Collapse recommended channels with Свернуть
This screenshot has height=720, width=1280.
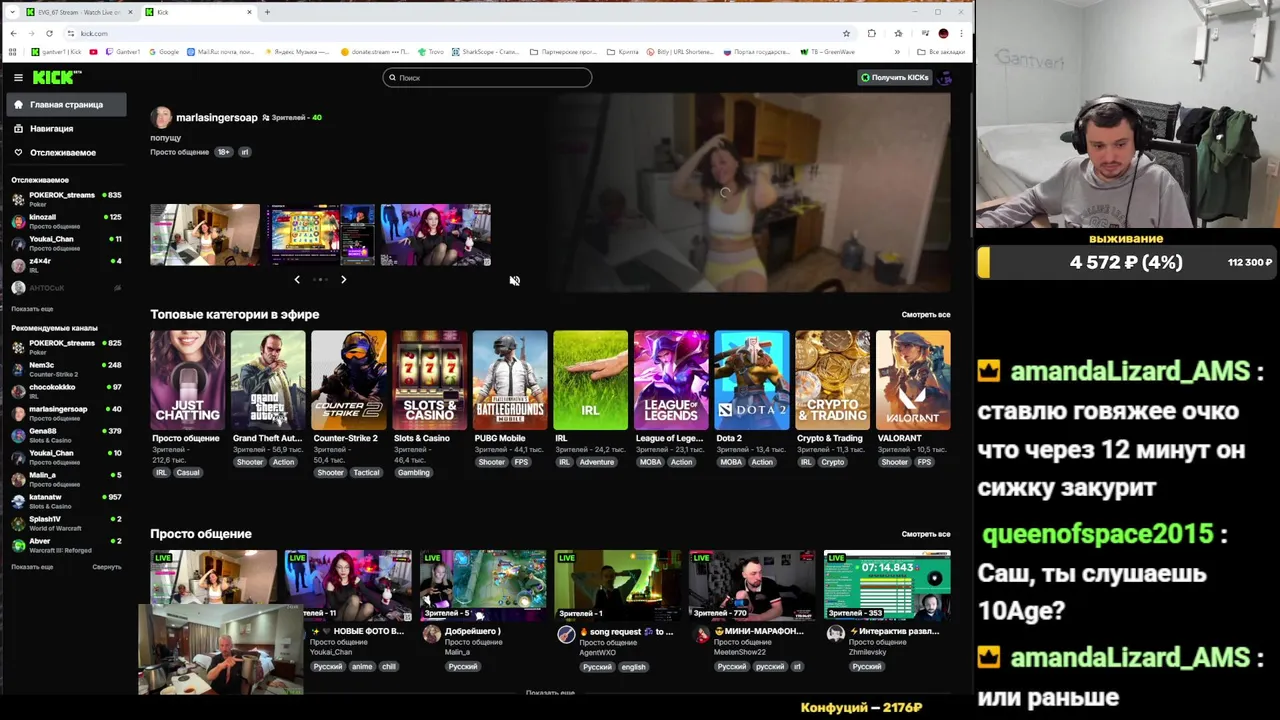pos(107,567)
